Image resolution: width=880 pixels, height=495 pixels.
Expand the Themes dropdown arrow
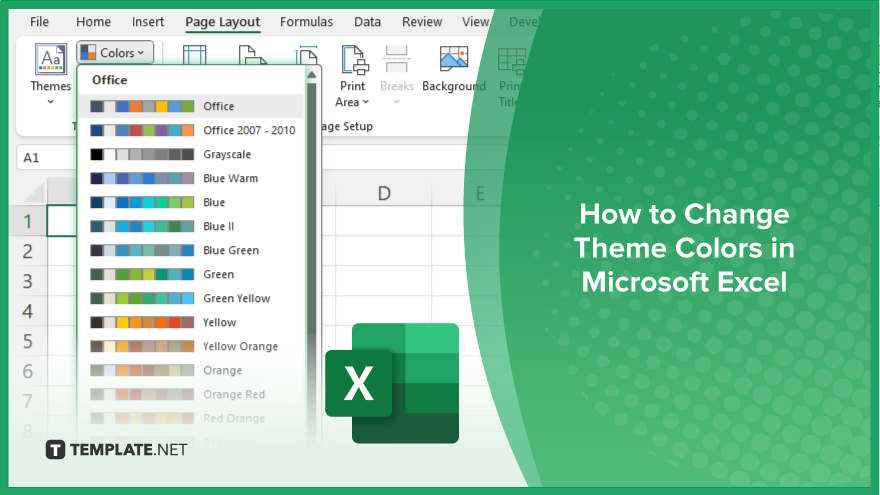point(51,102)
